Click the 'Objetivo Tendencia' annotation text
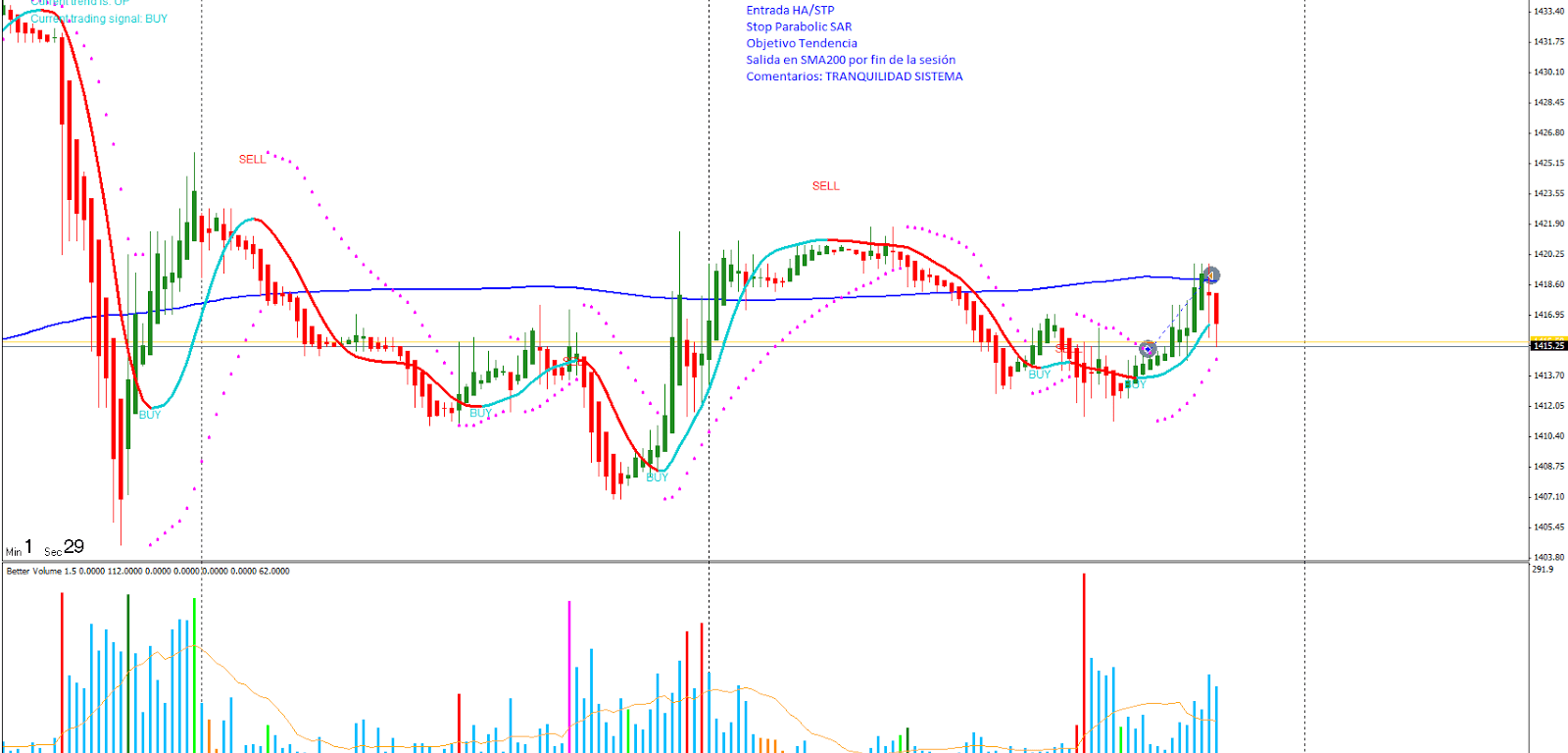Viewport: 1568px width, 753px height. (x=801, y=43)
